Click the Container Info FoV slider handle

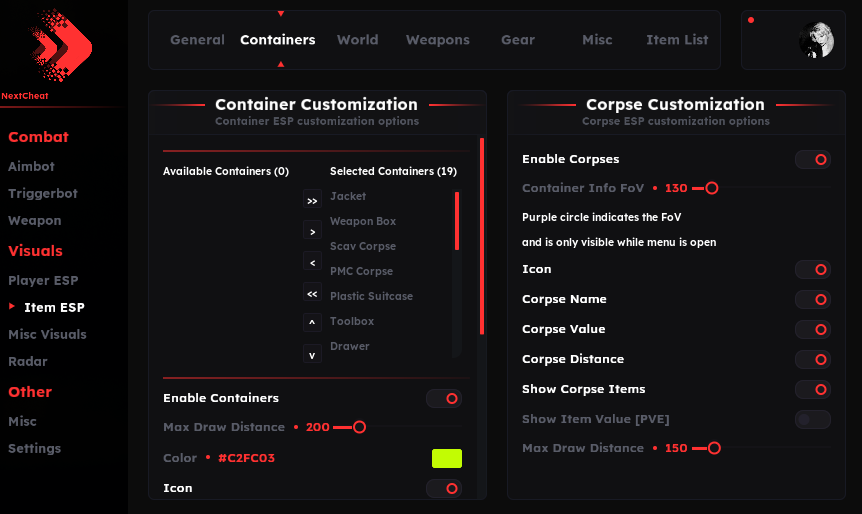coord(712,188)
